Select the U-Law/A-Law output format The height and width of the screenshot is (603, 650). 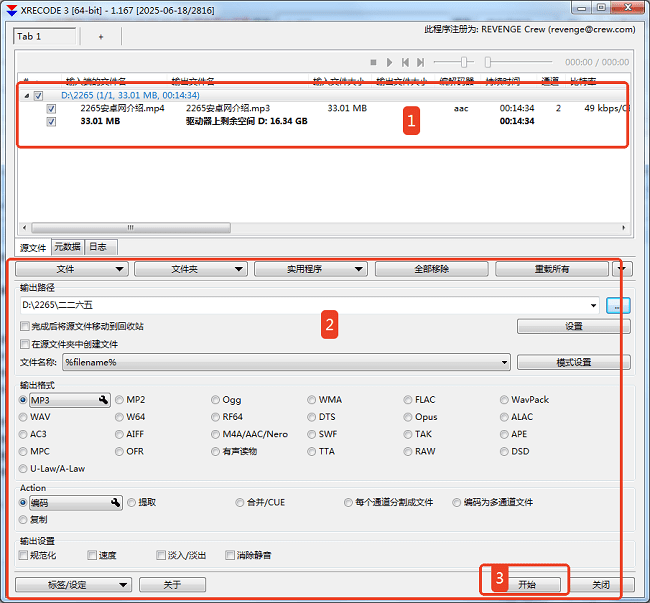tap(23, 469)
